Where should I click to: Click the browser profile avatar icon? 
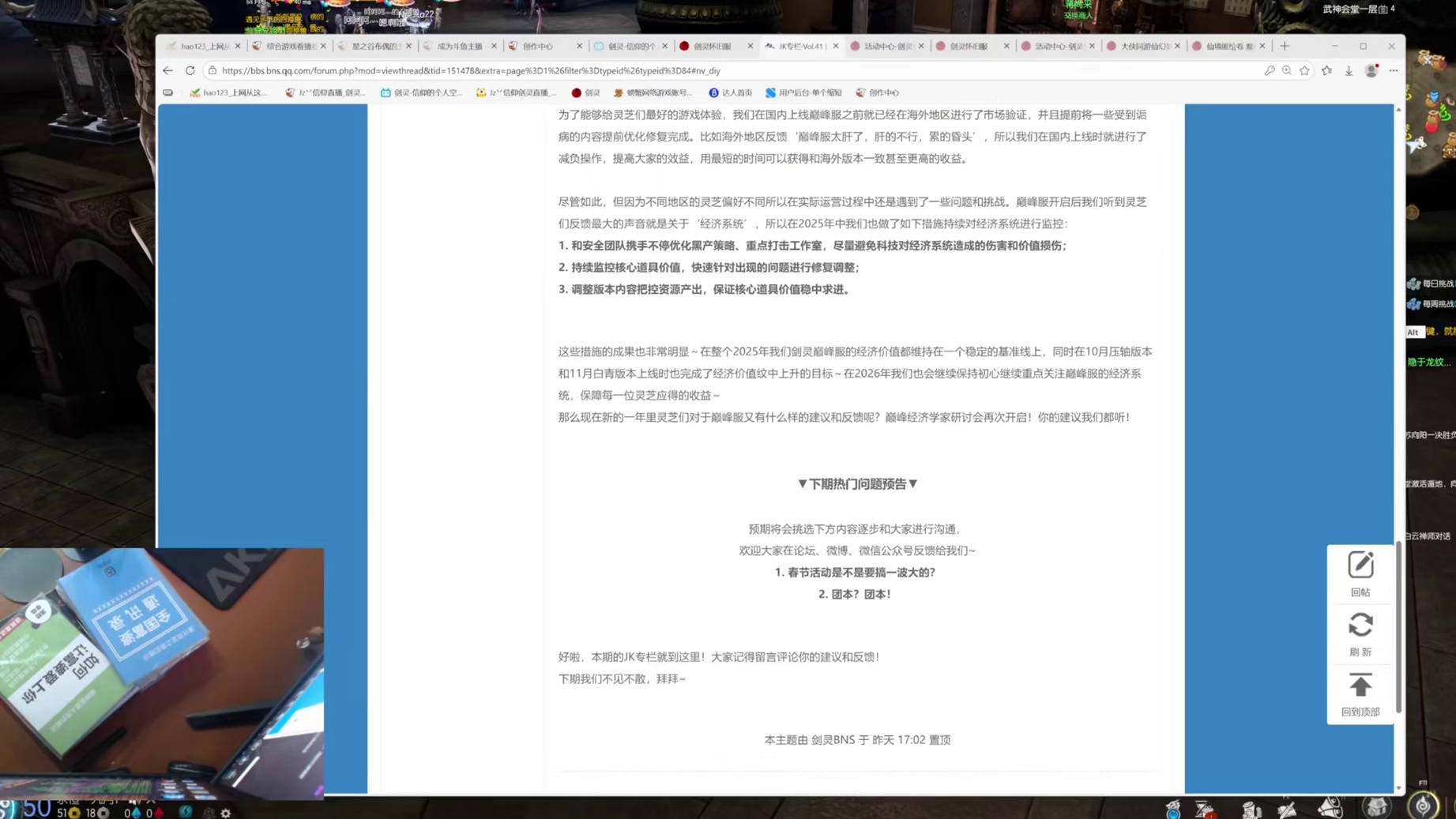(1370, 70)
